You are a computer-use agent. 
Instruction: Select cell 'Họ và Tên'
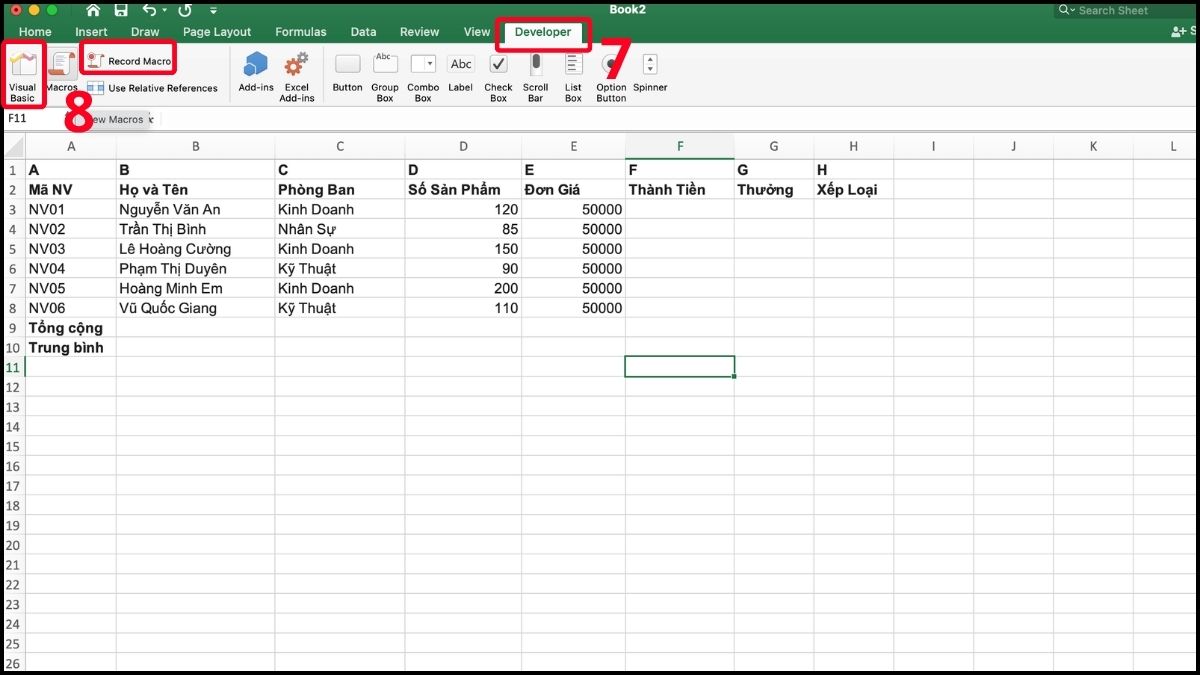196,189
